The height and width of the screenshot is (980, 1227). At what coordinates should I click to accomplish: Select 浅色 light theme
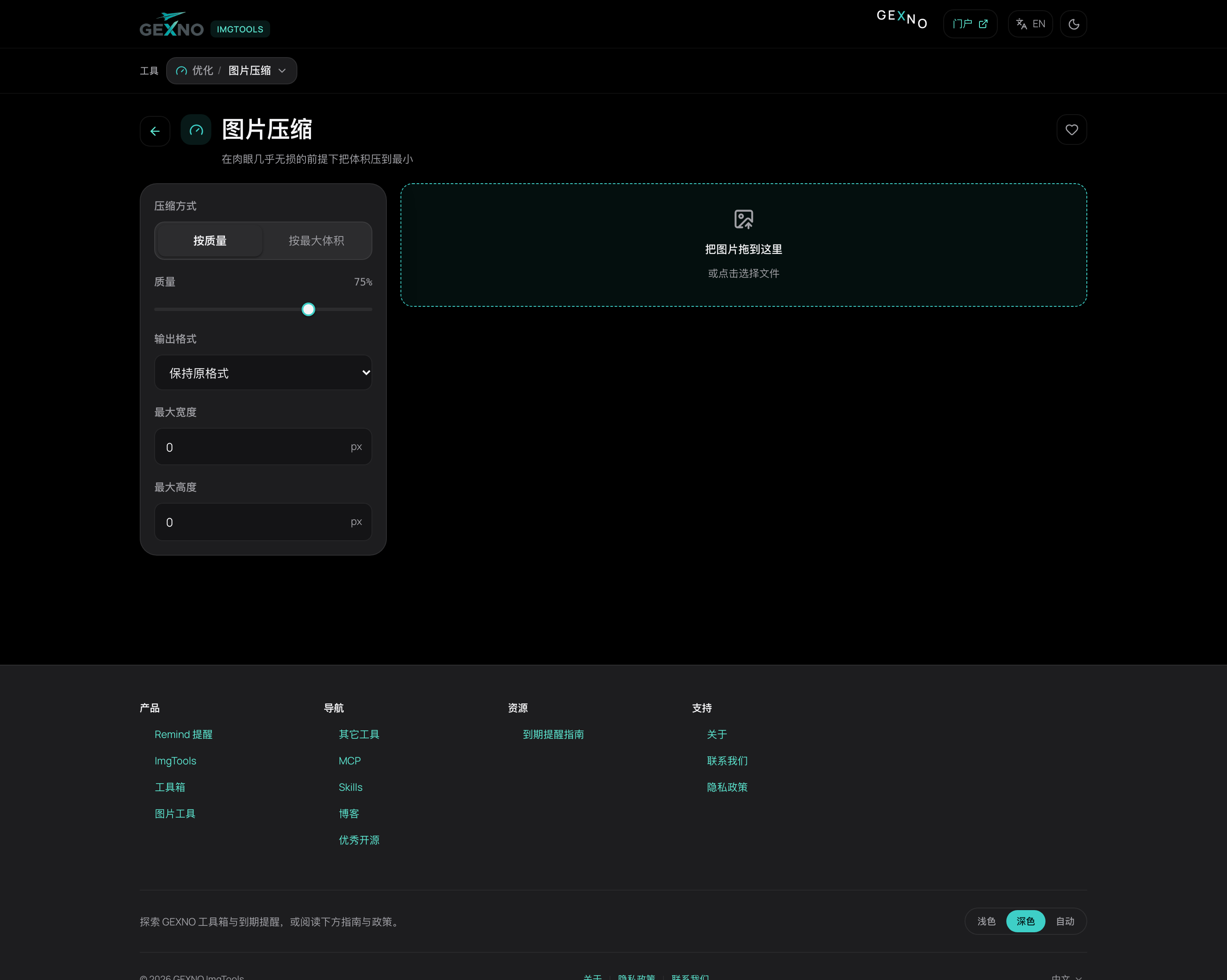coord(986,921)
